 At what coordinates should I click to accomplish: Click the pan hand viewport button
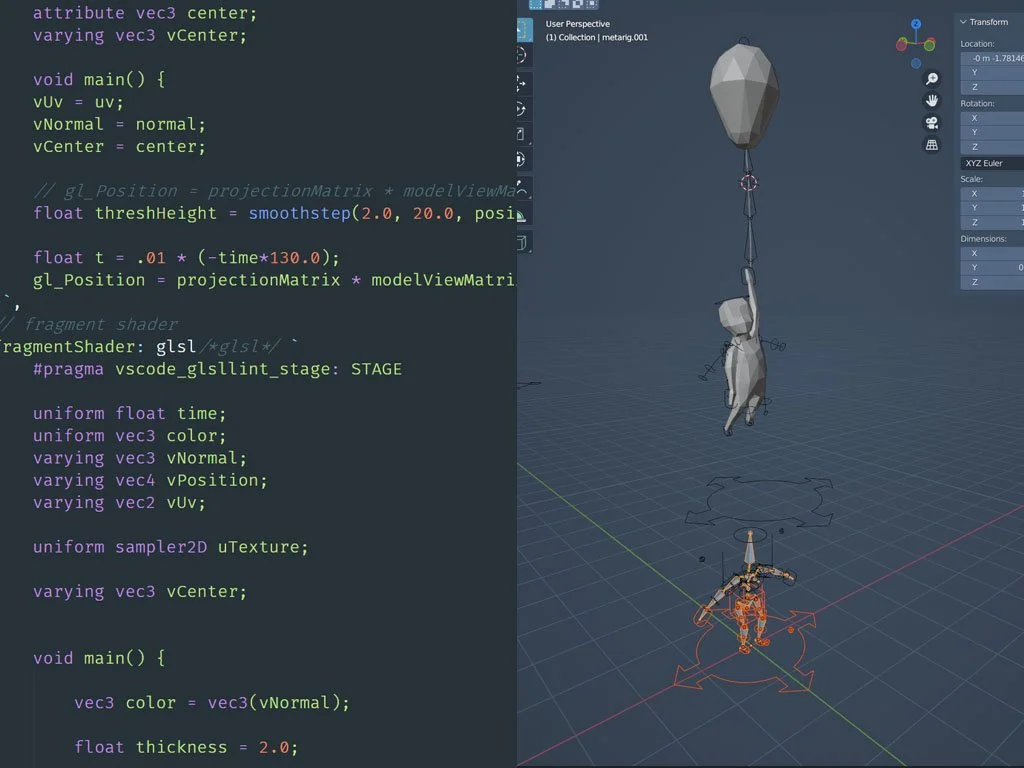932,101
